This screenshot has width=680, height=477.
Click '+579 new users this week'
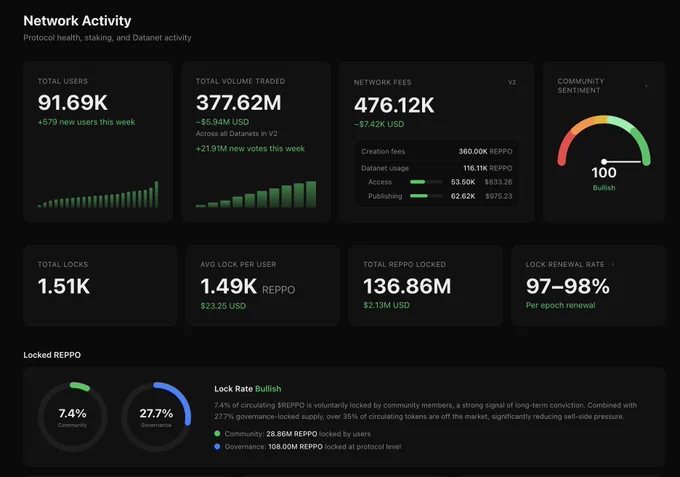coord(86,122)
